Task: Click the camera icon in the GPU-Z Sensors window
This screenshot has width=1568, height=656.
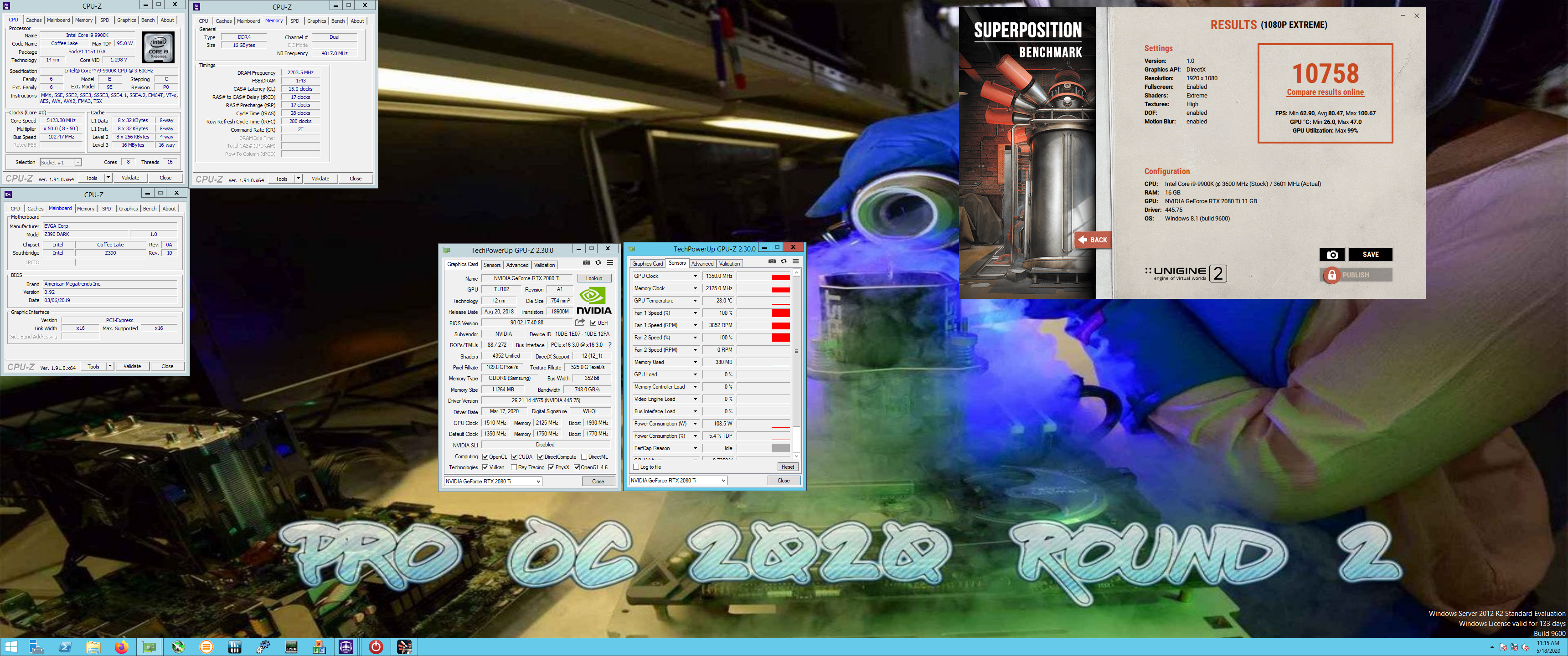Action: coord(772,261)
